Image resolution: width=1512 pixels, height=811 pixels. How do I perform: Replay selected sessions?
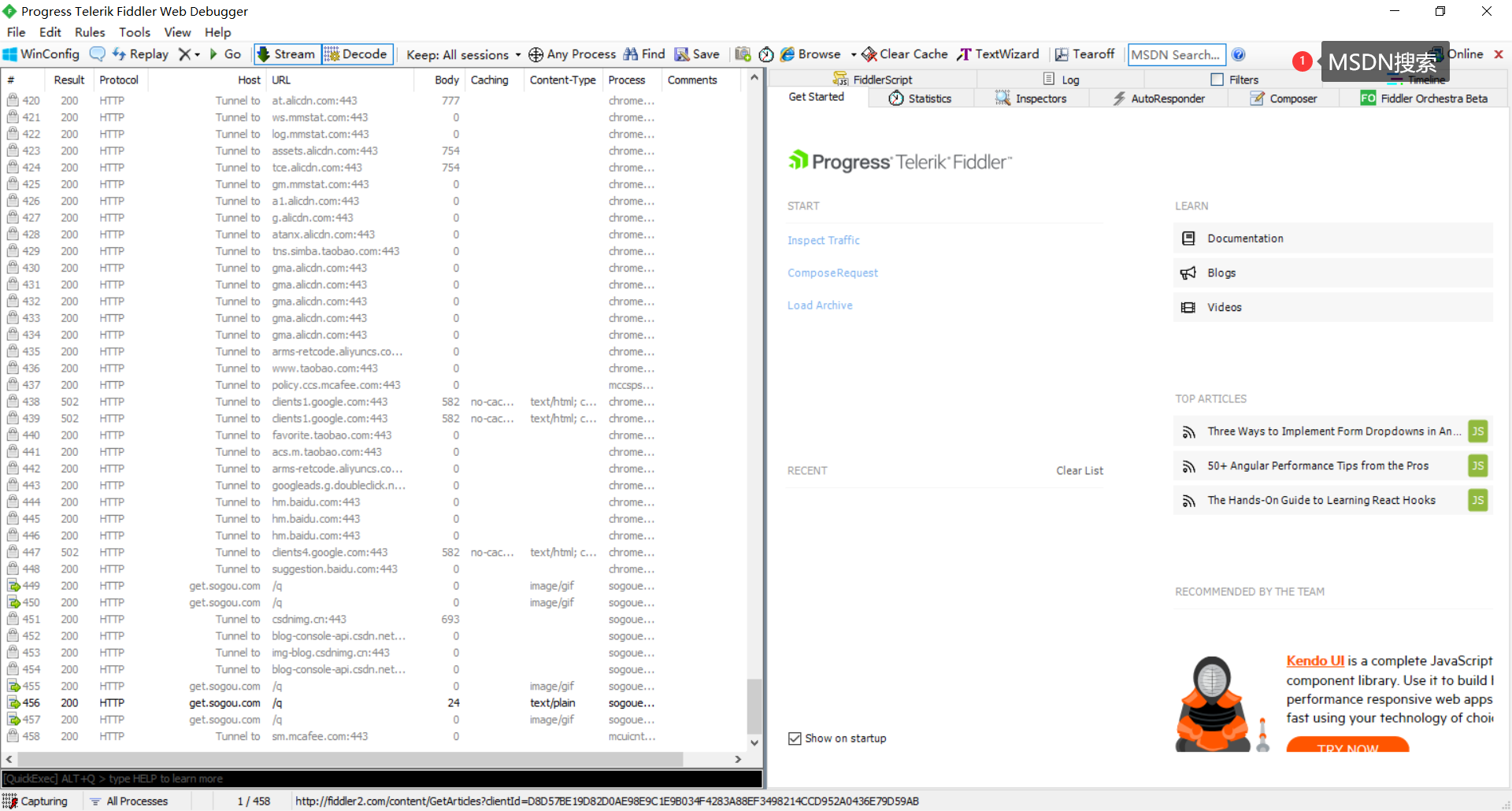(x=140, y=54)
